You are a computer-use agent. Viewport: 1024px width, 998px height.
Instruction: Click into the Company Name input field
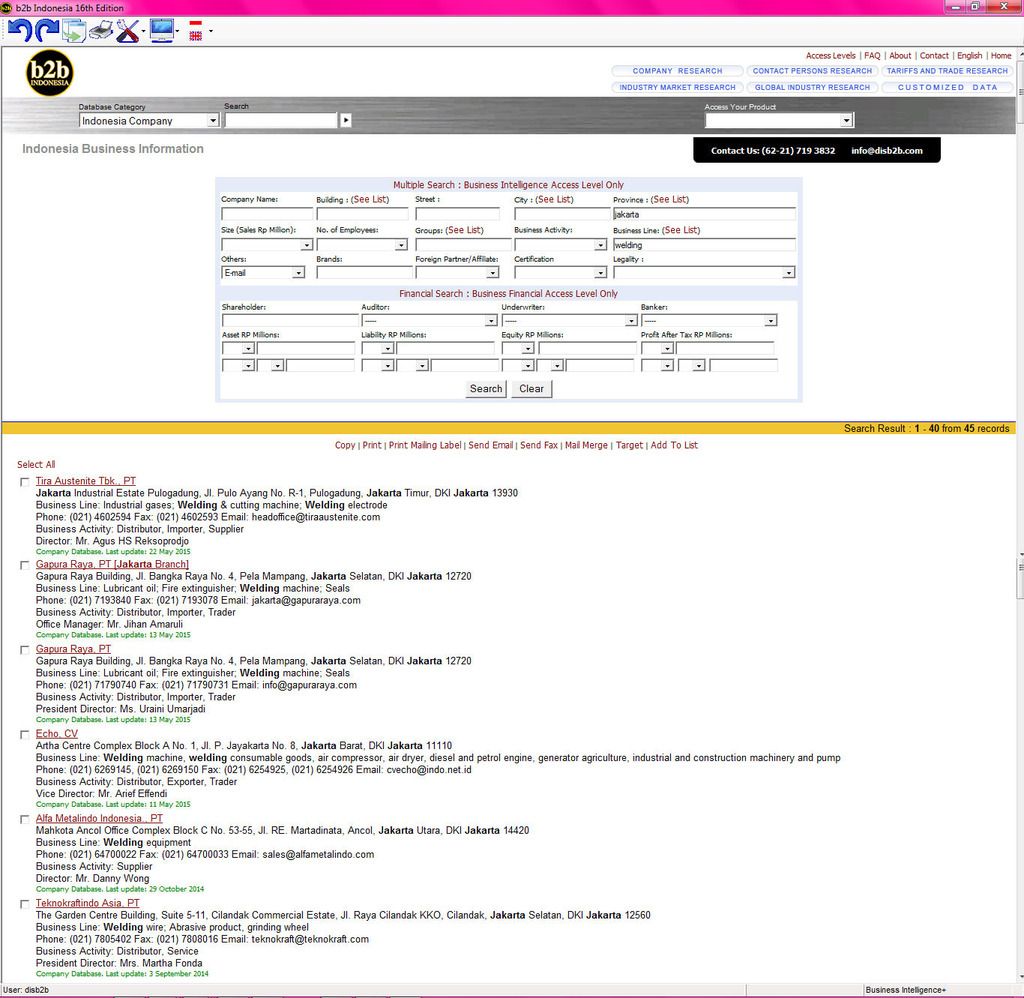pos(267,214)
